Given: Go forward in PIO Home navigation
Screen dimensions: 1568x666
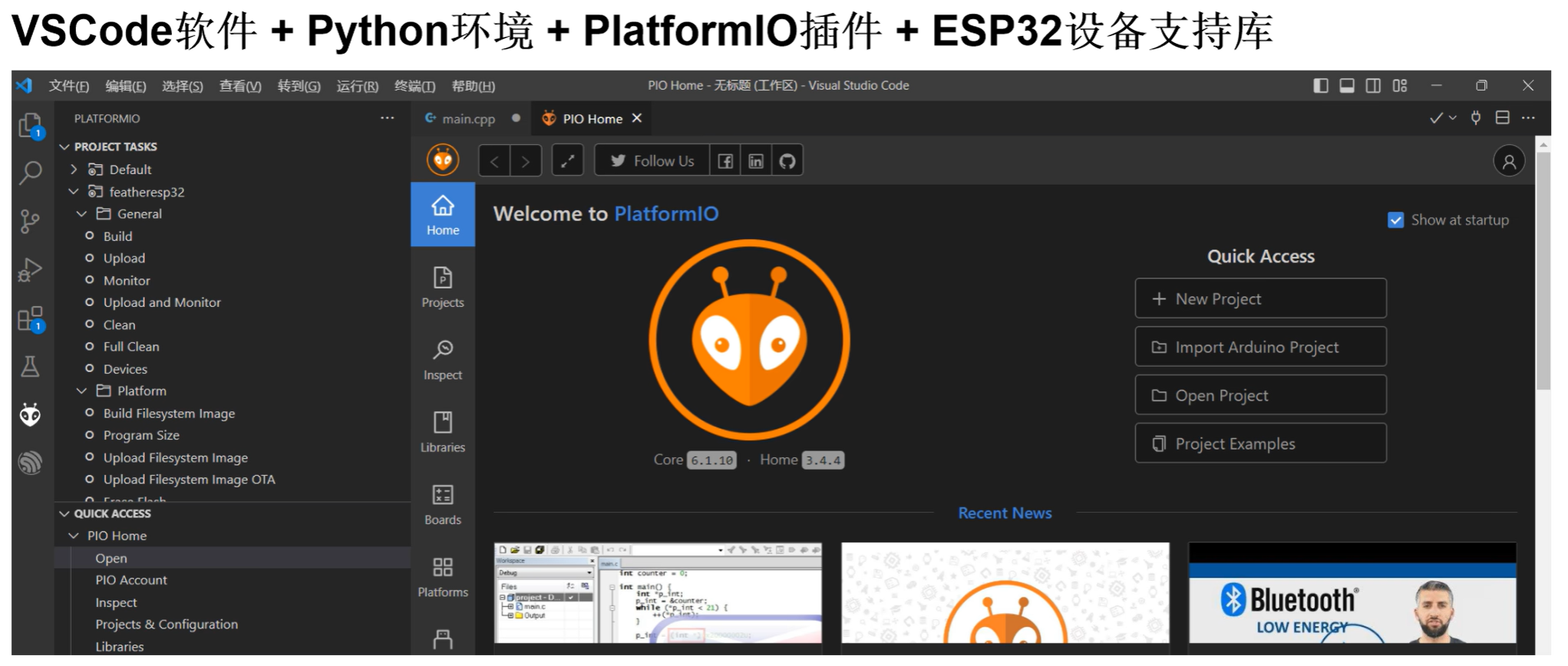Looking at the screenshot, I should (x=526, y=161).
